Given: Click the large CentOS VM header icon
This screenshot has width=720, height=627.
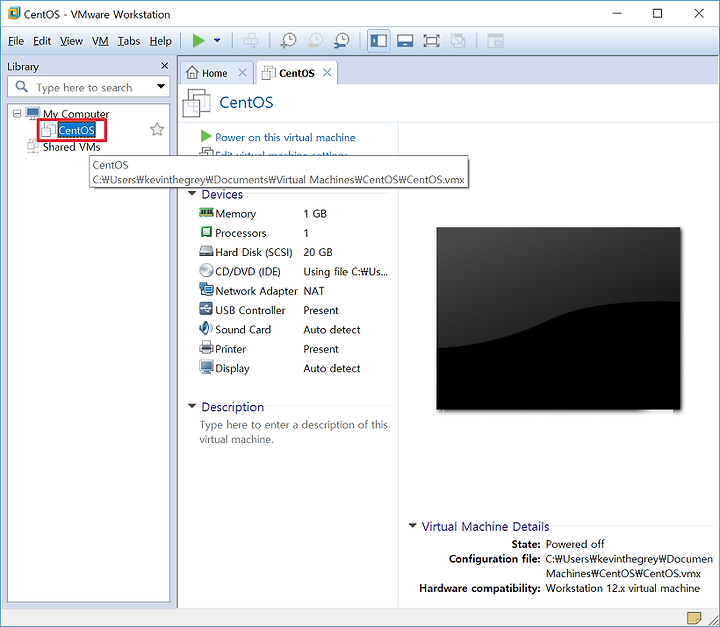Looking at the screenshot, I should point(197,102).
